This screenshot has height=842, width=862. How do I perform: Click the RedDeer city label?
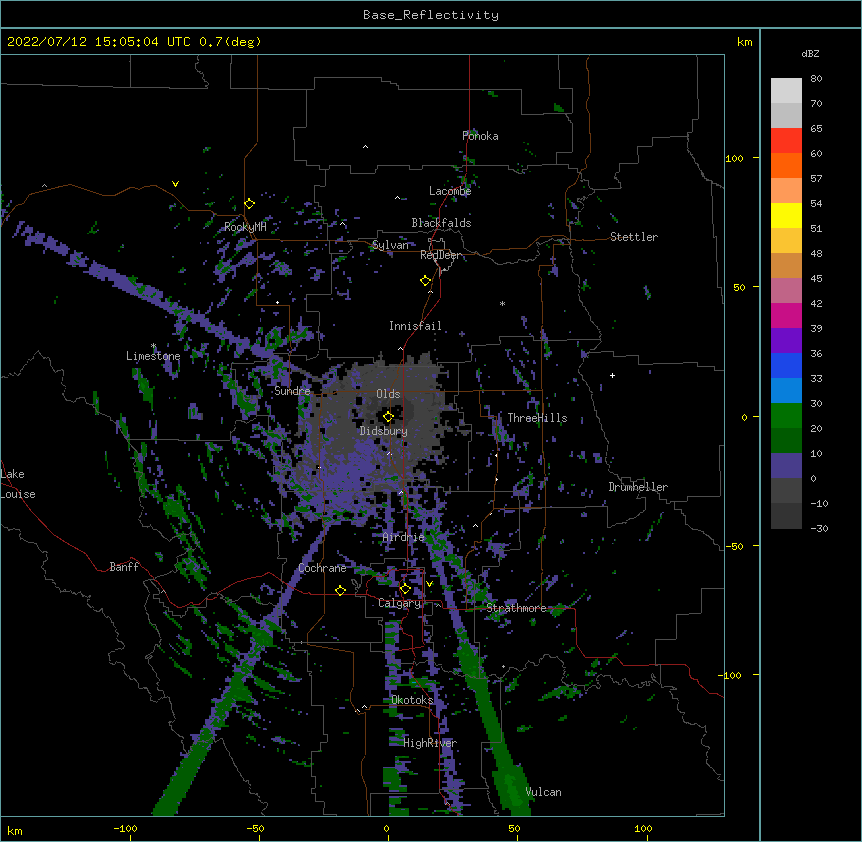pos(441,255)
